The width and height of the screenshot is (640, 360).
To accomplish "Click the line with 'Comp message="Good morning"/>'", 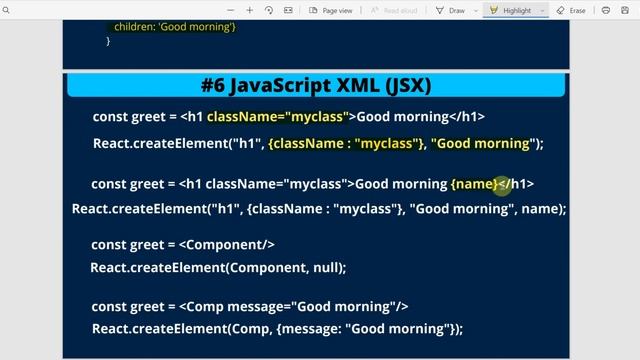I will (x=250, y=307).
